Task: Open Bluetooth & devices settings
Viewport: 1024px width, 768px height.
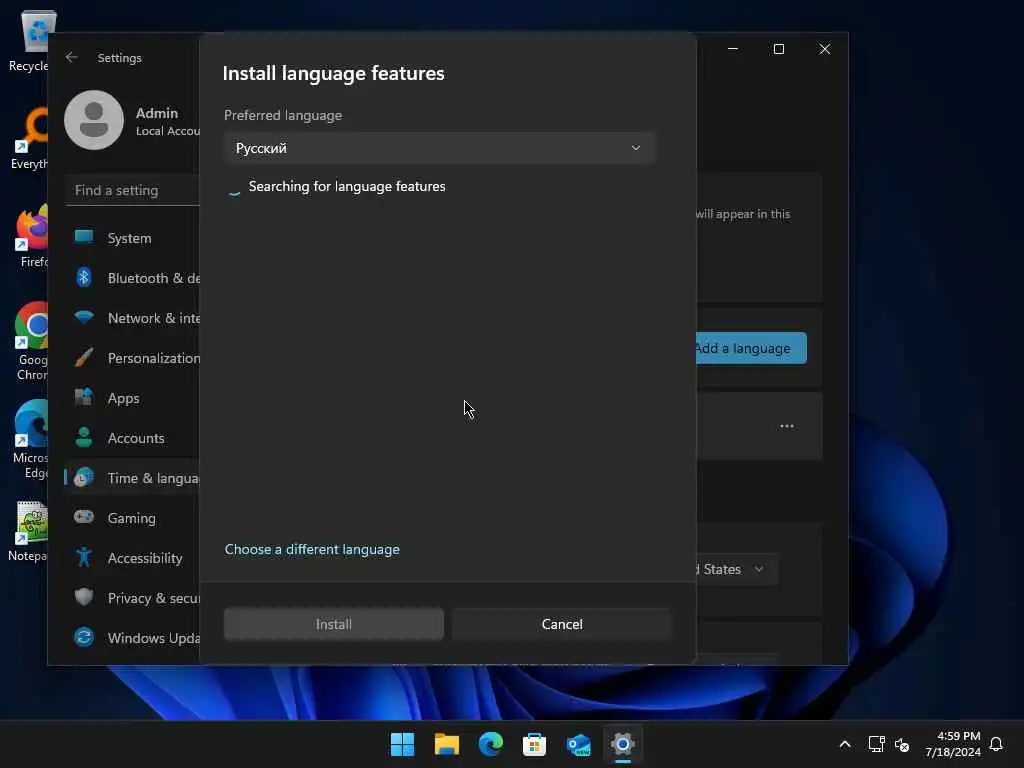Action: point(133,278)
